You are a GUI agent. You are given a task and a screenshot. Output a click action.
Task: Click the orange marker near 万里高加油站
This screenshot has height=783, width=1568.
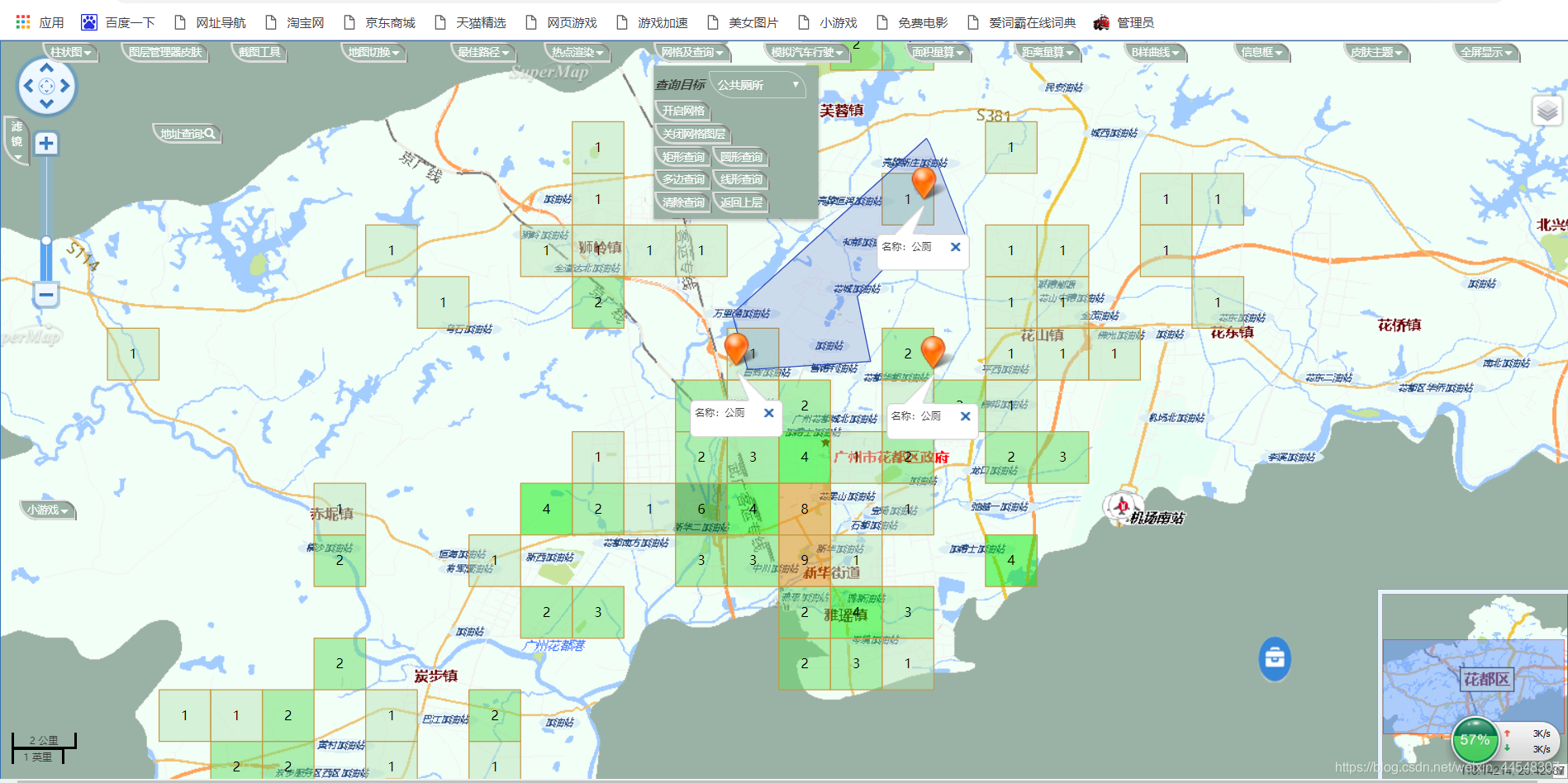(736, 348)
